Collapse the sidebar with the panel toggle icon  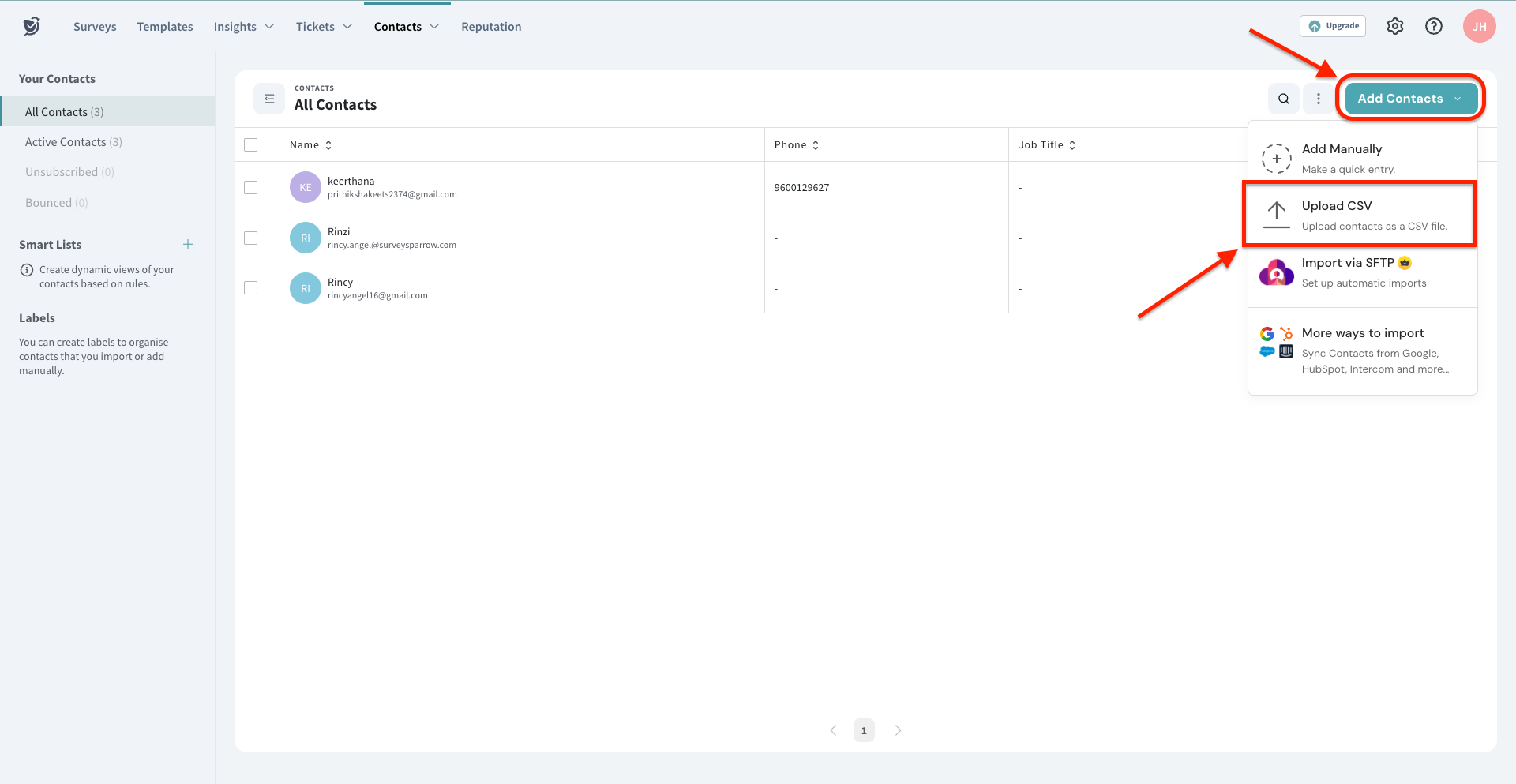pyautogui.click(x=269, y=99)
